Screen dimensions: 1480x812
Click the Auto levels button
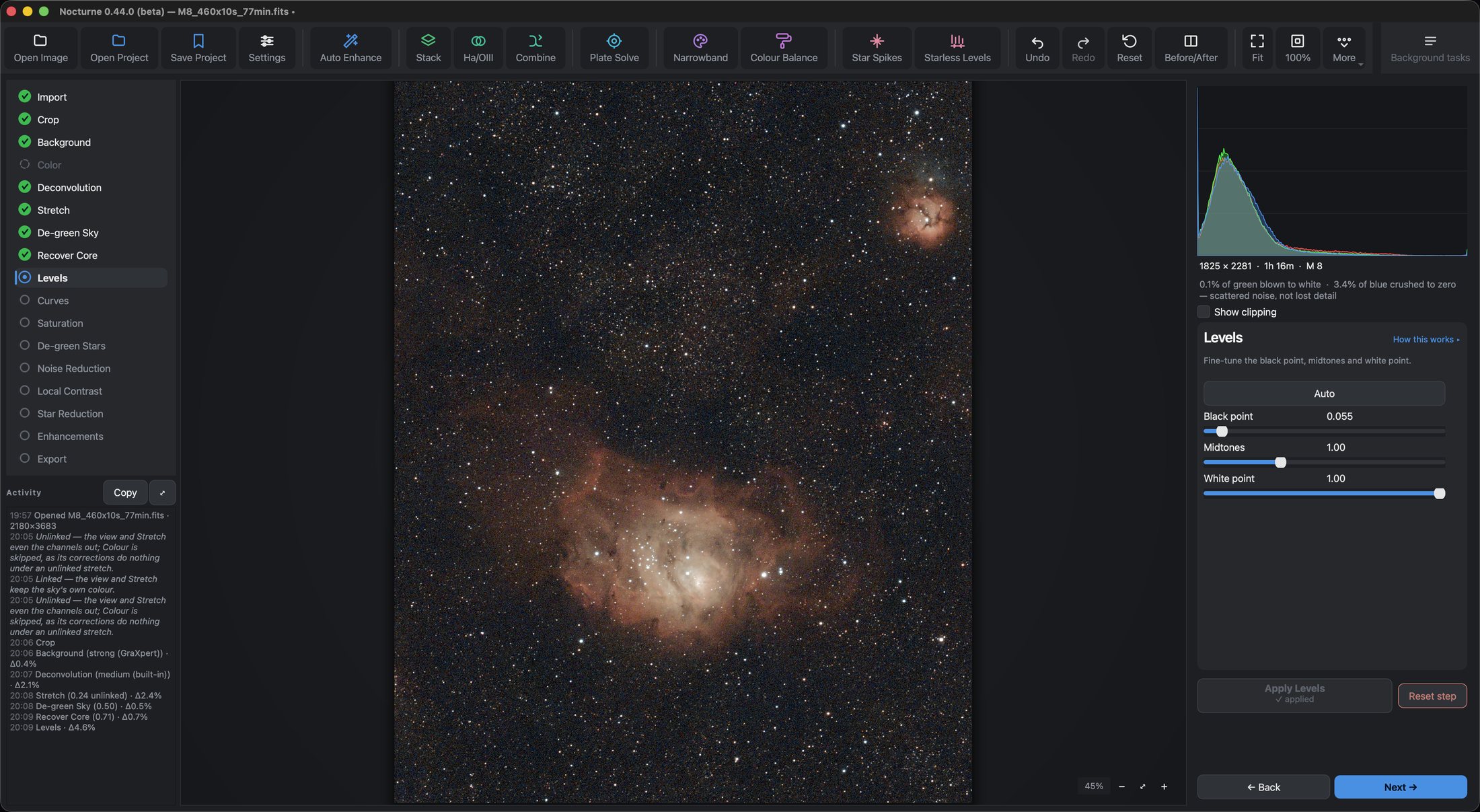(1323, 394)
